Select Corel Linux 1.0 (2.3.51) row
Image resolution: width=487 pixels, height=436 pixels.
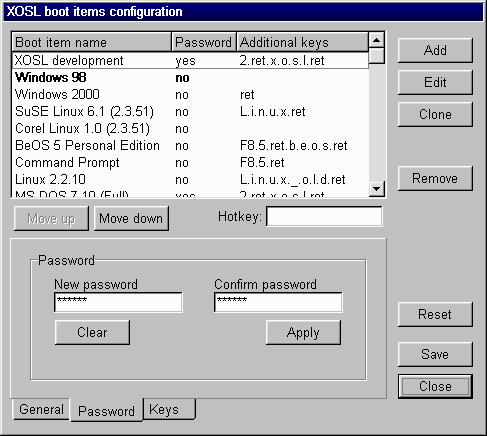tap(190, 128)
